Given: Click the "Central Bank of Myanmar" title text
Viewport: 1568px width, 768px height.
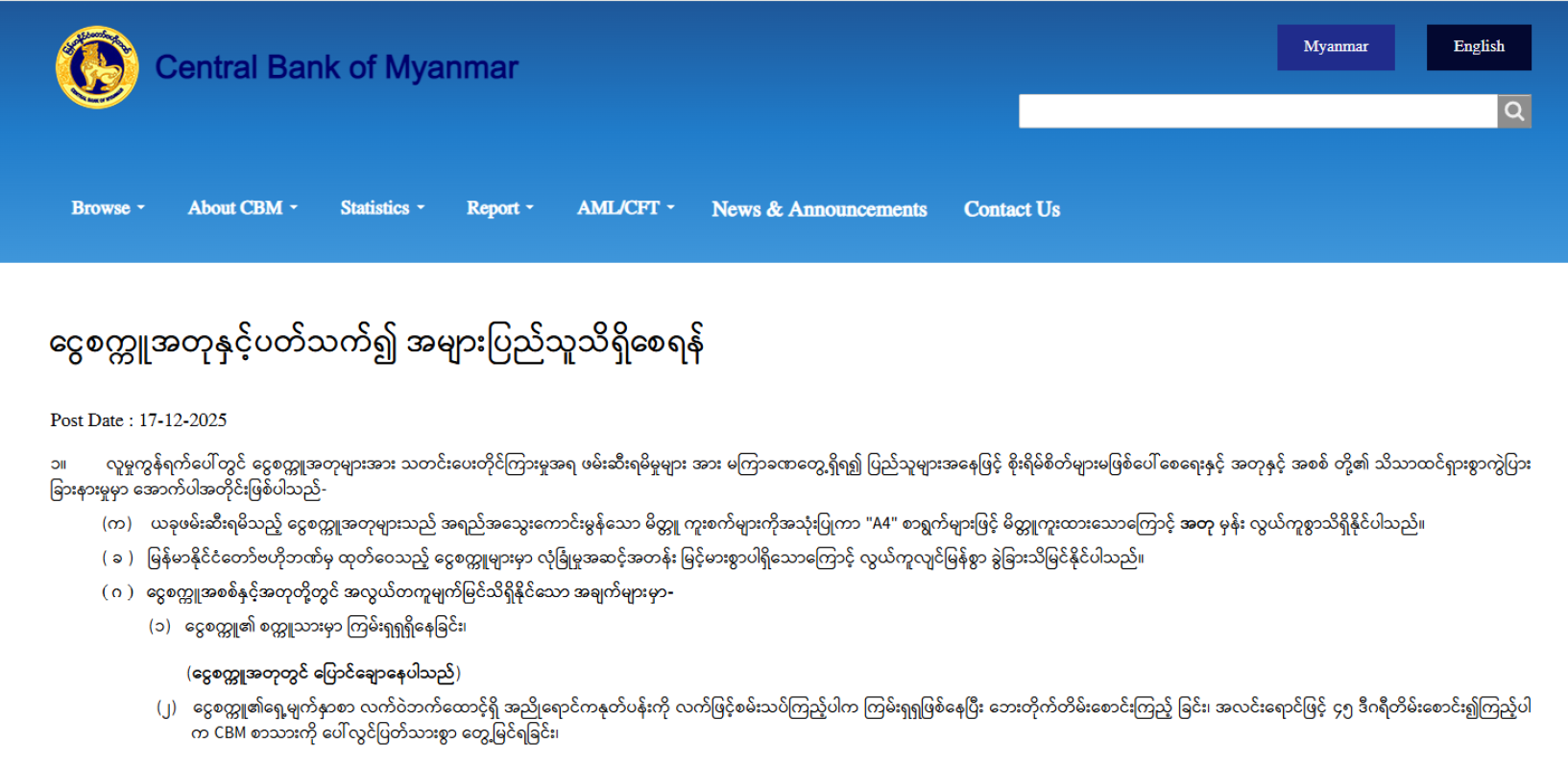Looking at the screenshot, I should point(336,67).
